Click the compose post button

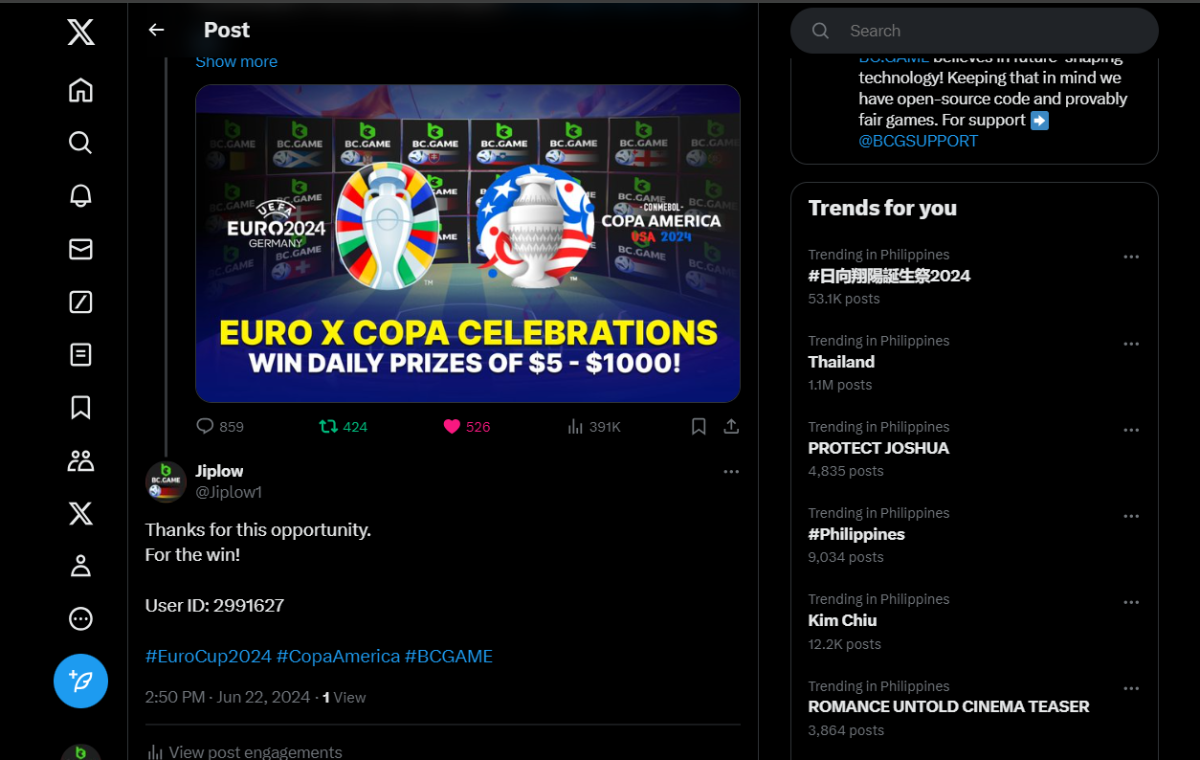(81, 681)
